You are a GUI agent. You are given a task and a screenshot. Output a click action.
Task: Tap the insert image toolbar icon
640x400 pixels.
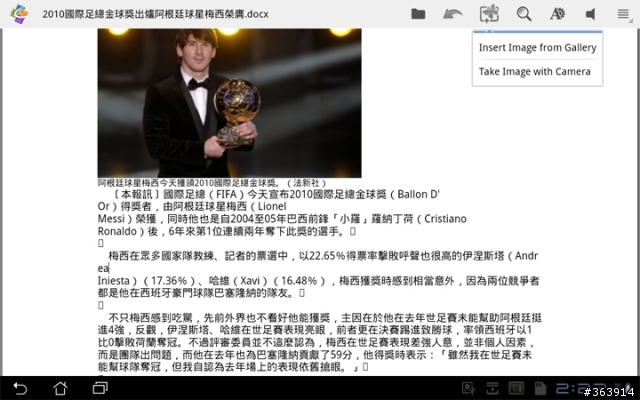[489, 14]
